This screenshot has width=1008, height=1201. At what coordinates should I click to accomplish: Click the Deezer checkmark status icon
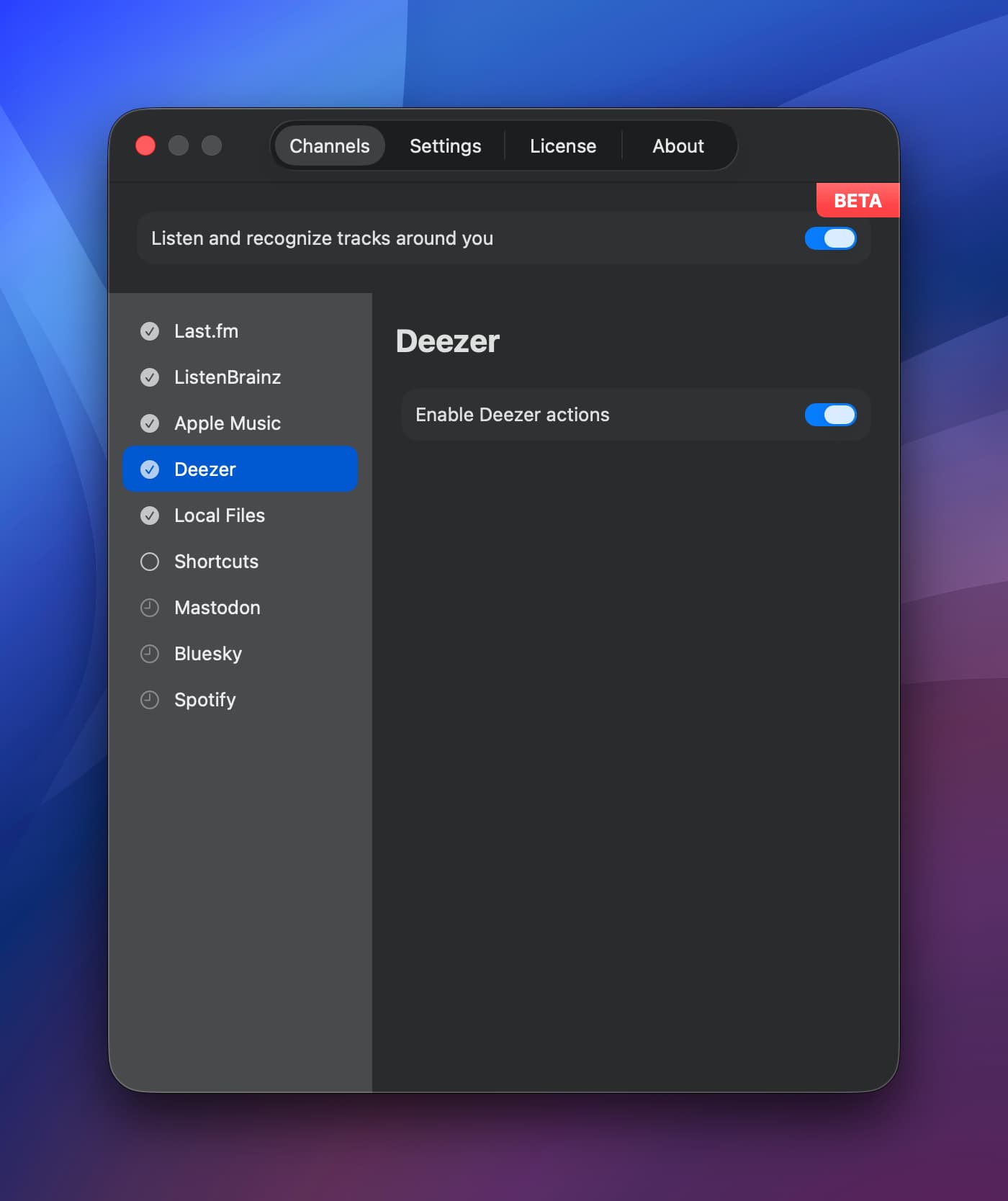click(x=150, y=469)
